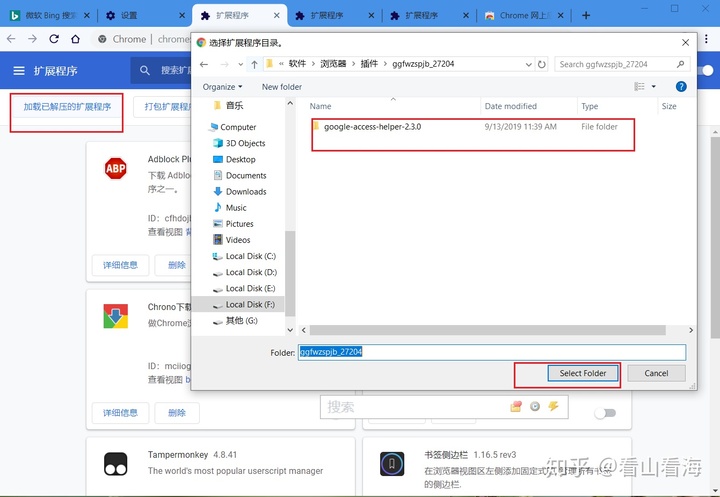Click the Select Folder button
This screenshot has width=720, height=497.
coord(583,373)
